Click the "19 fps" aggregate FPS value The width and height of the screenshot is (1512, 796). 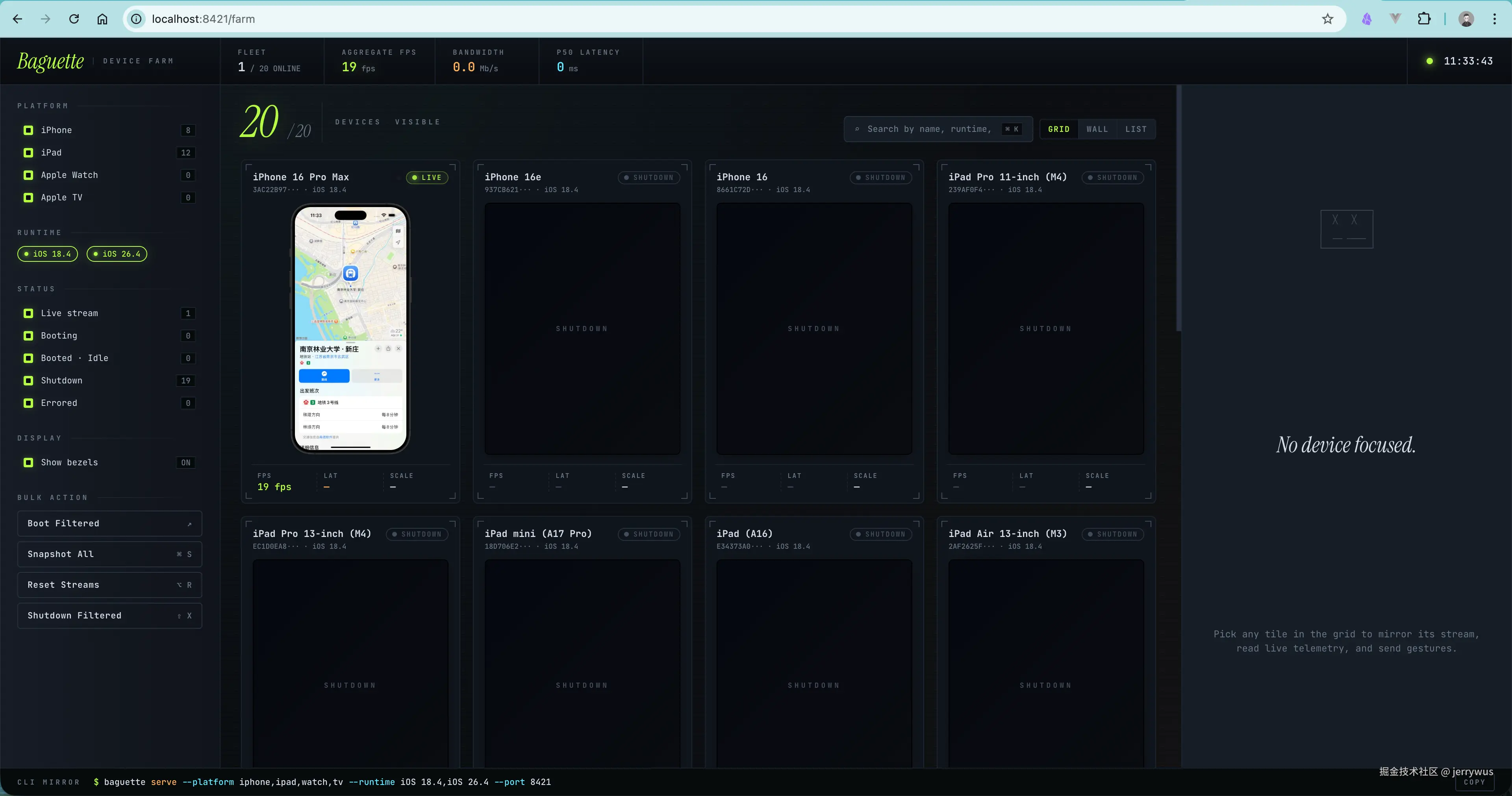359,67
